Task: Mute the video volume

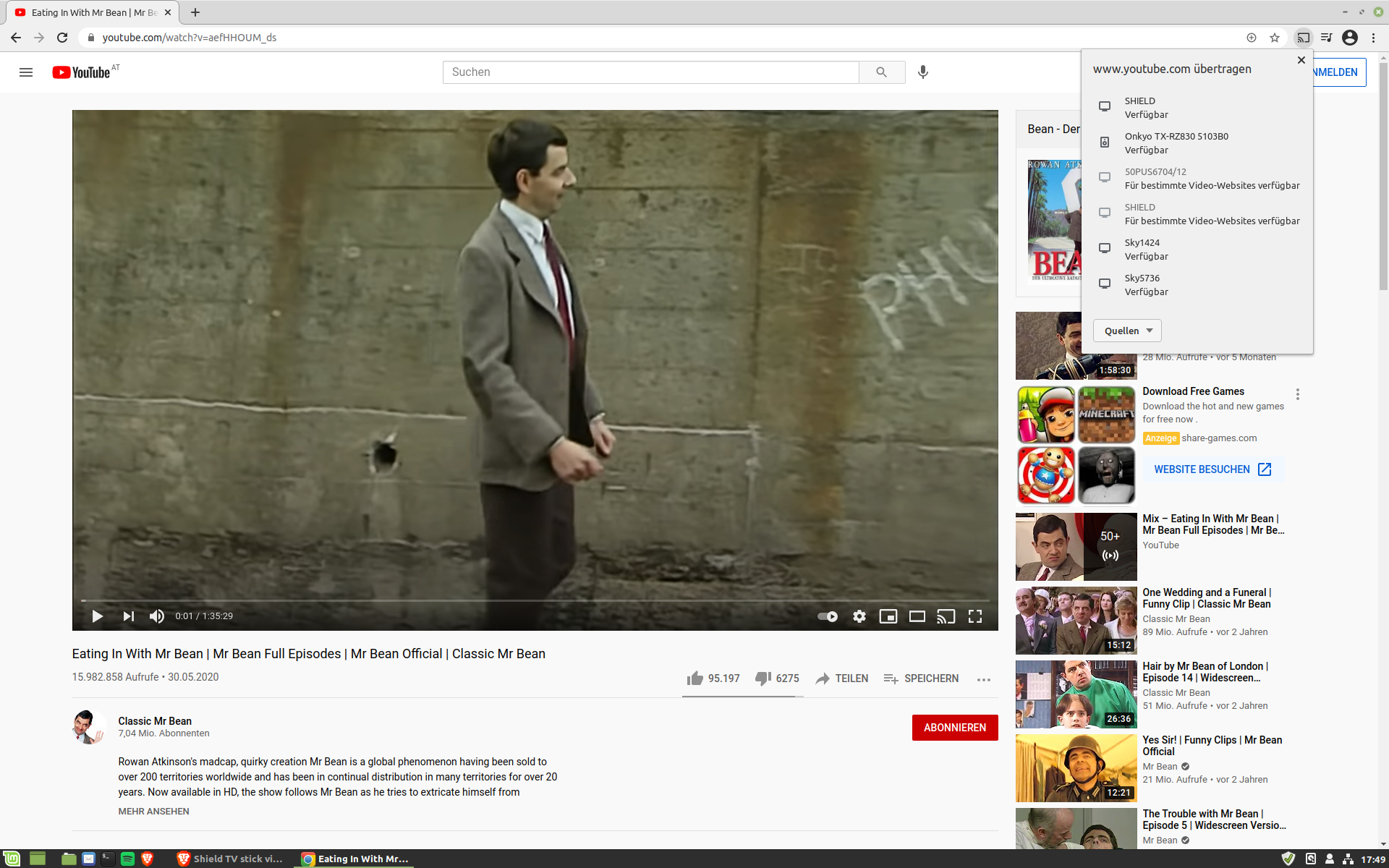Action: (x=157, y=616)
